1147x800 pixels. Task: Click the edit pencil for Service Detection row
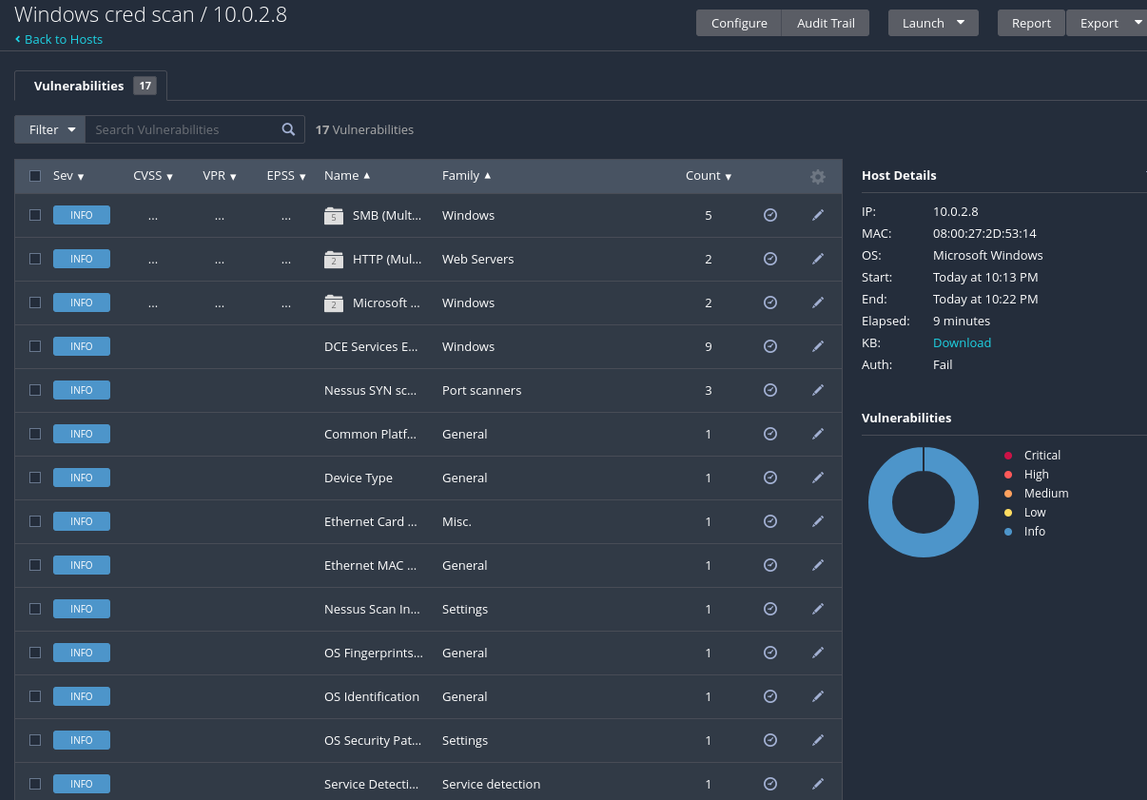tap(818, 784)
